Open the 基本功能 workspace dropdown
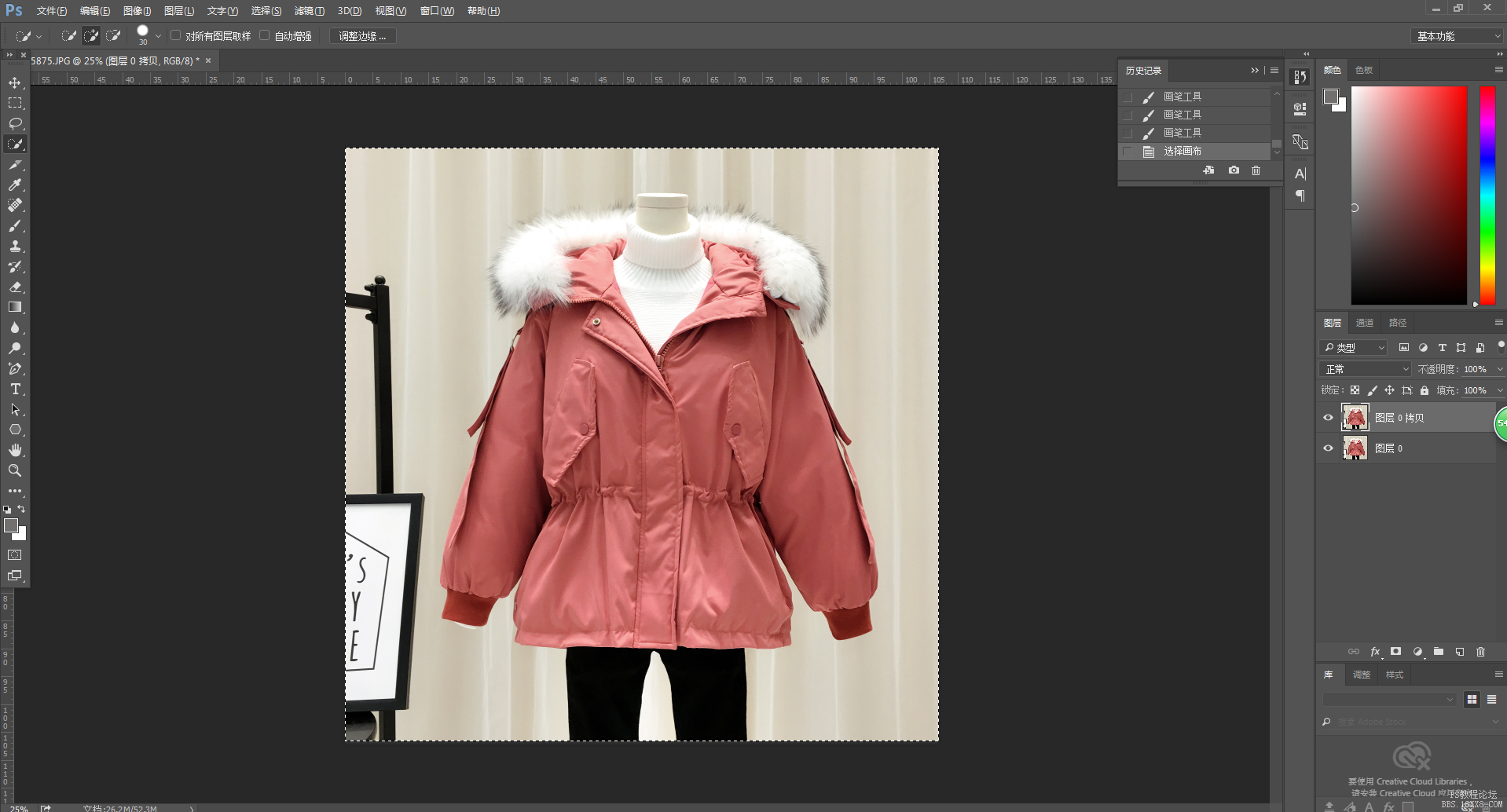Screen dimensions: 1507x812 pyautogui.click(x=1457, y=36)
